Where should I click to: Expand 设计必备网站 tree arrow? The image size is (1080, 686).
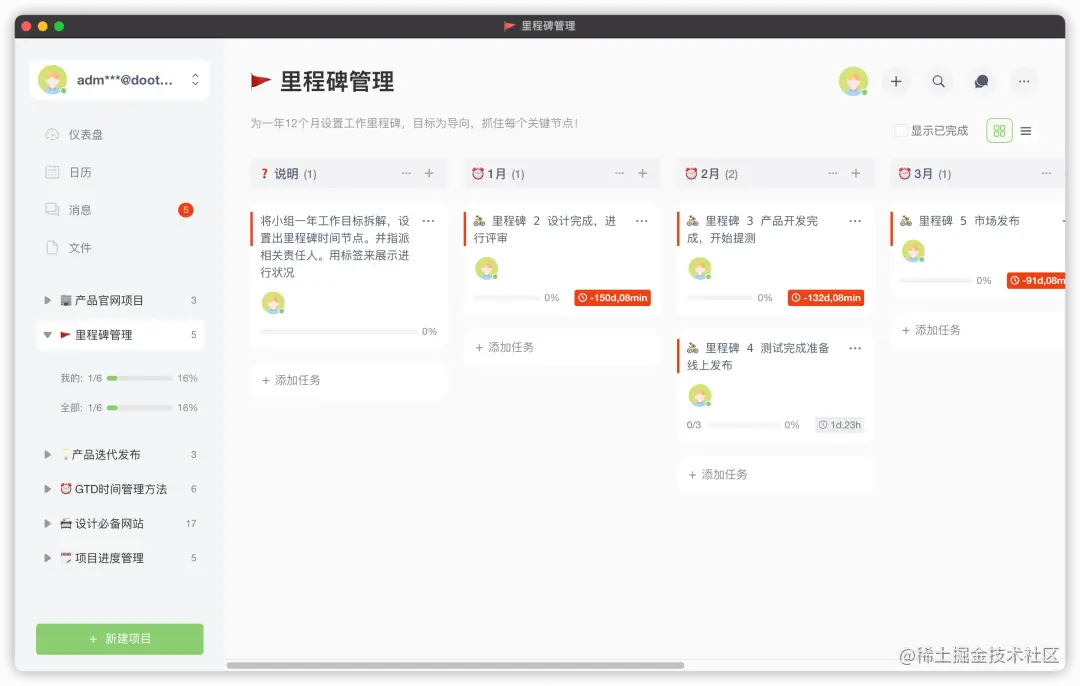(x=48, y=523)
